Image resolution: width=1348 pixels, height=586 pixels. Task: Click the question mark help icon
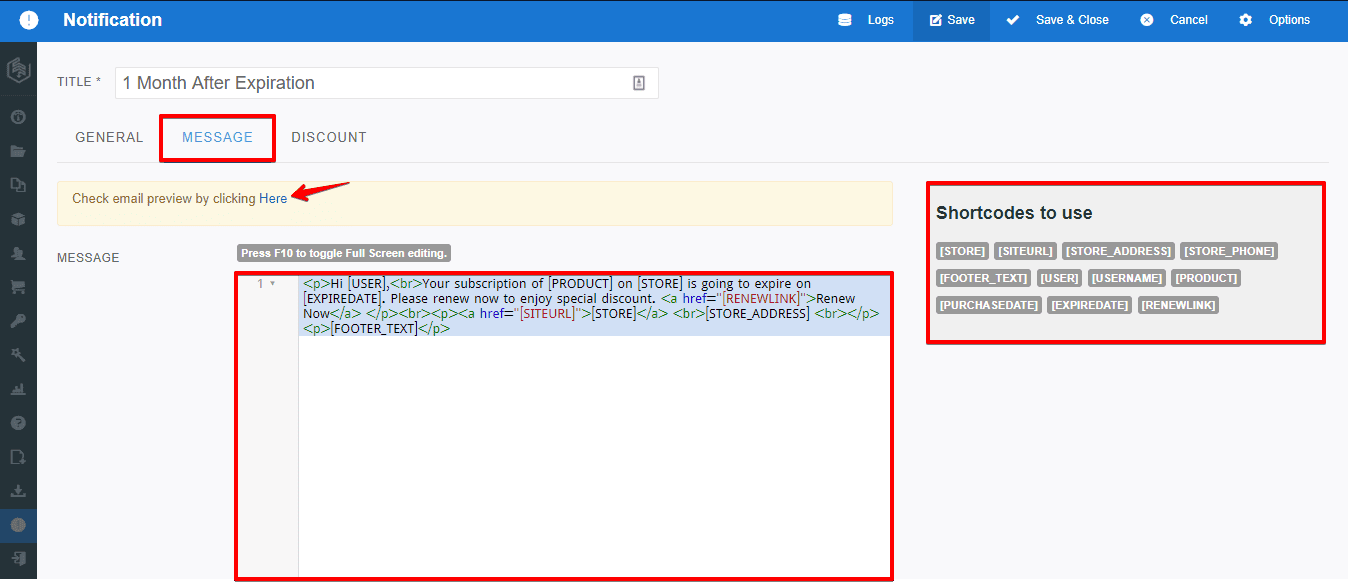pyautogui.click(x=17, y=423)
